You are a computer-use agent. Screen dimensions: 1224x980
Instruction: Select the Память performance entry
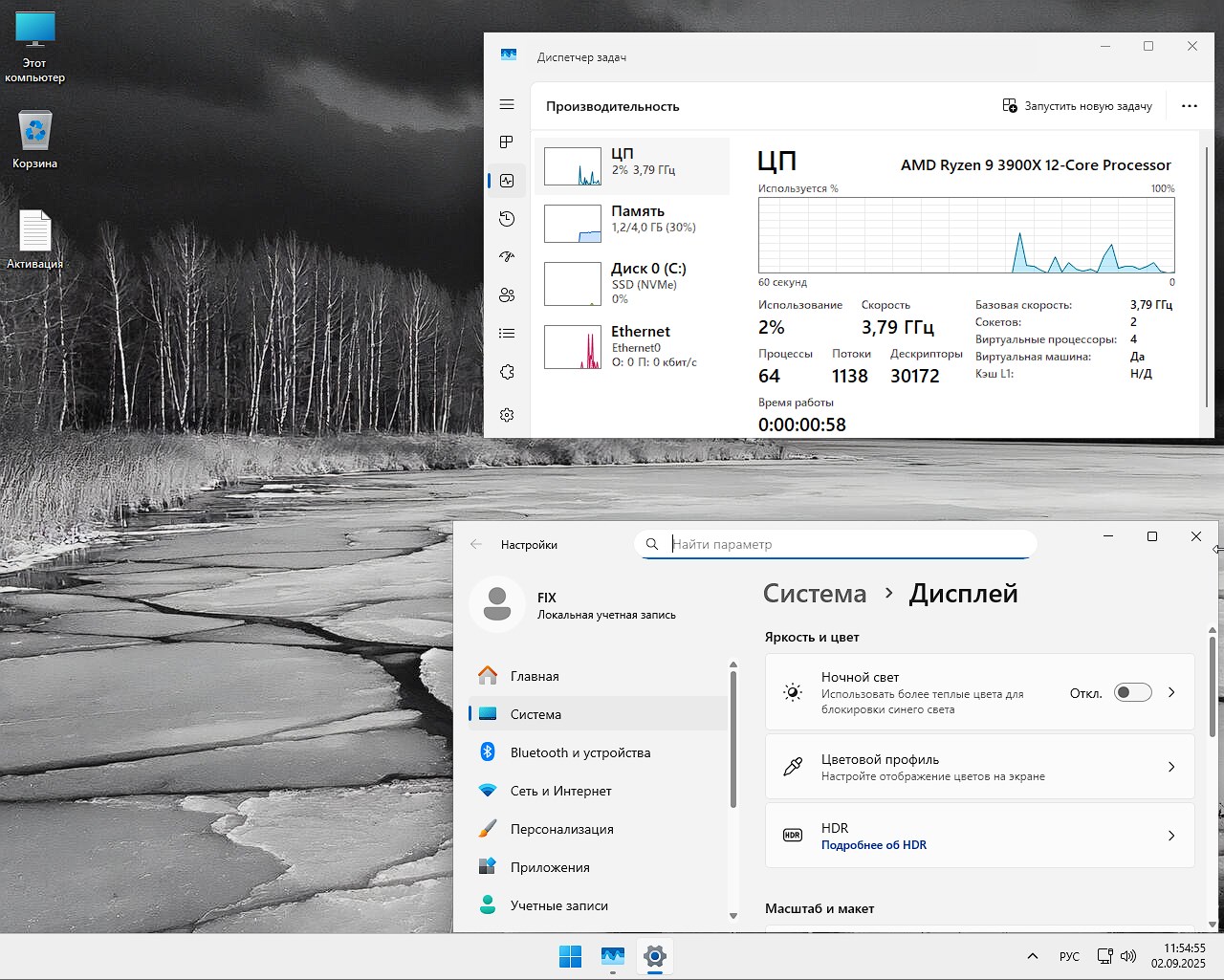pos(632,223)
